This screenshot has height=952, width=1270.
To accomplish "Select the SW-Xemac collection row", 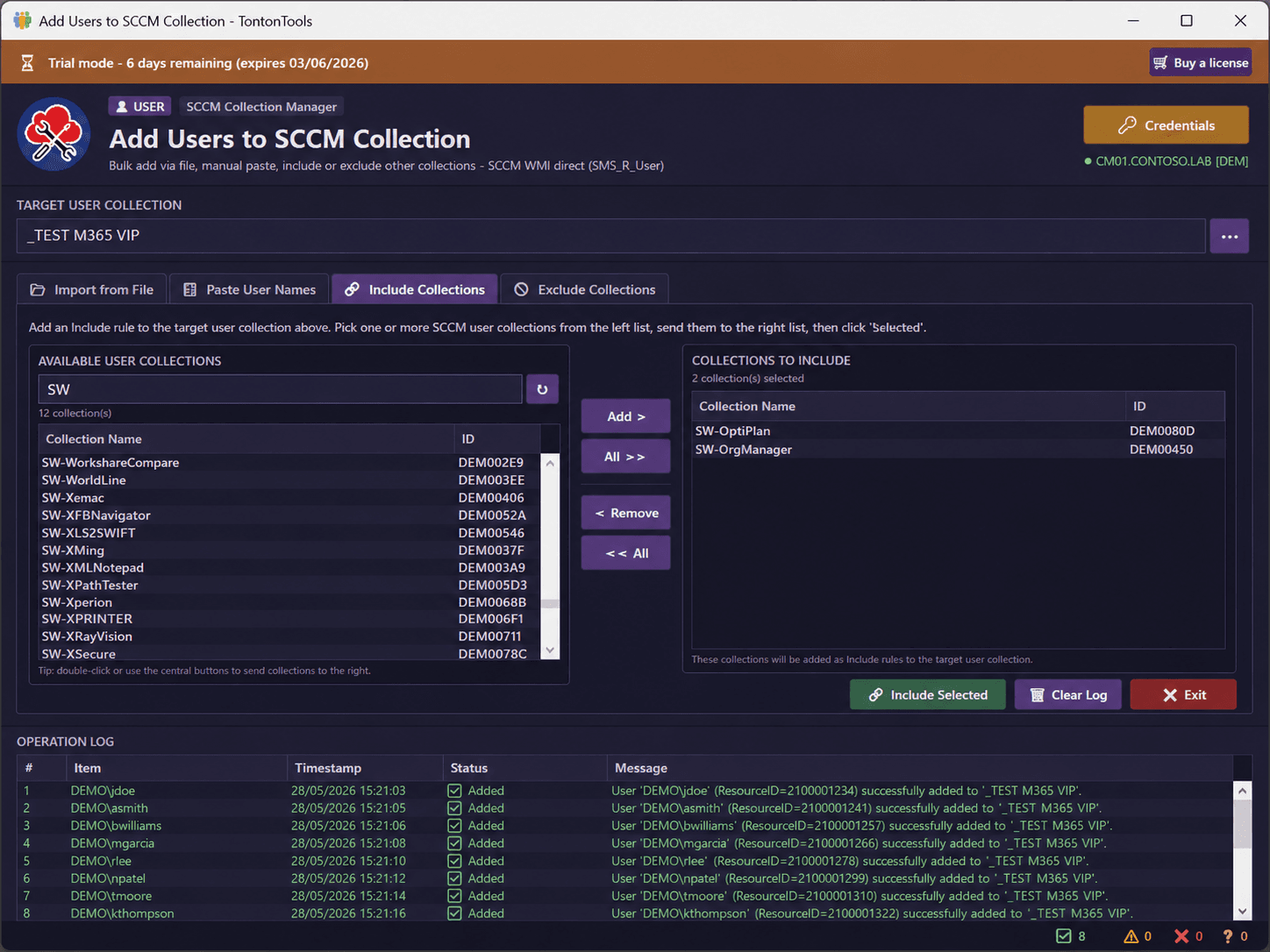I will 289,498.
